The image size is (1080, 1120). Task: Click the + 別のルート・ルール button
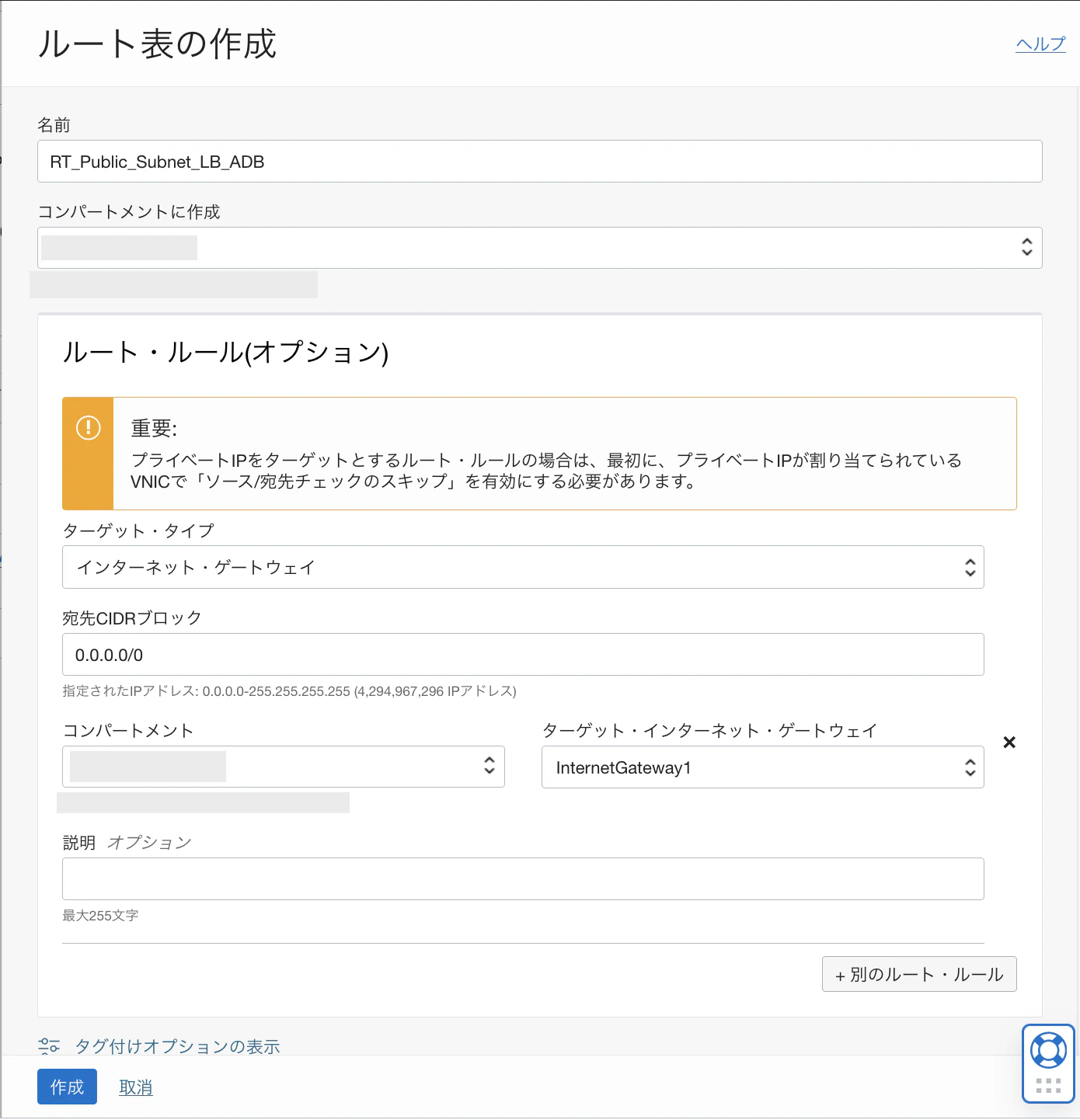click(919, 974)
